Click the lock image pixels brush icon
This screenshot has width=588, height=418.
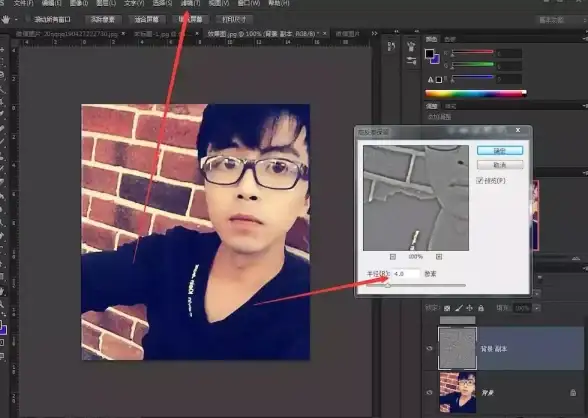[459, 308]
